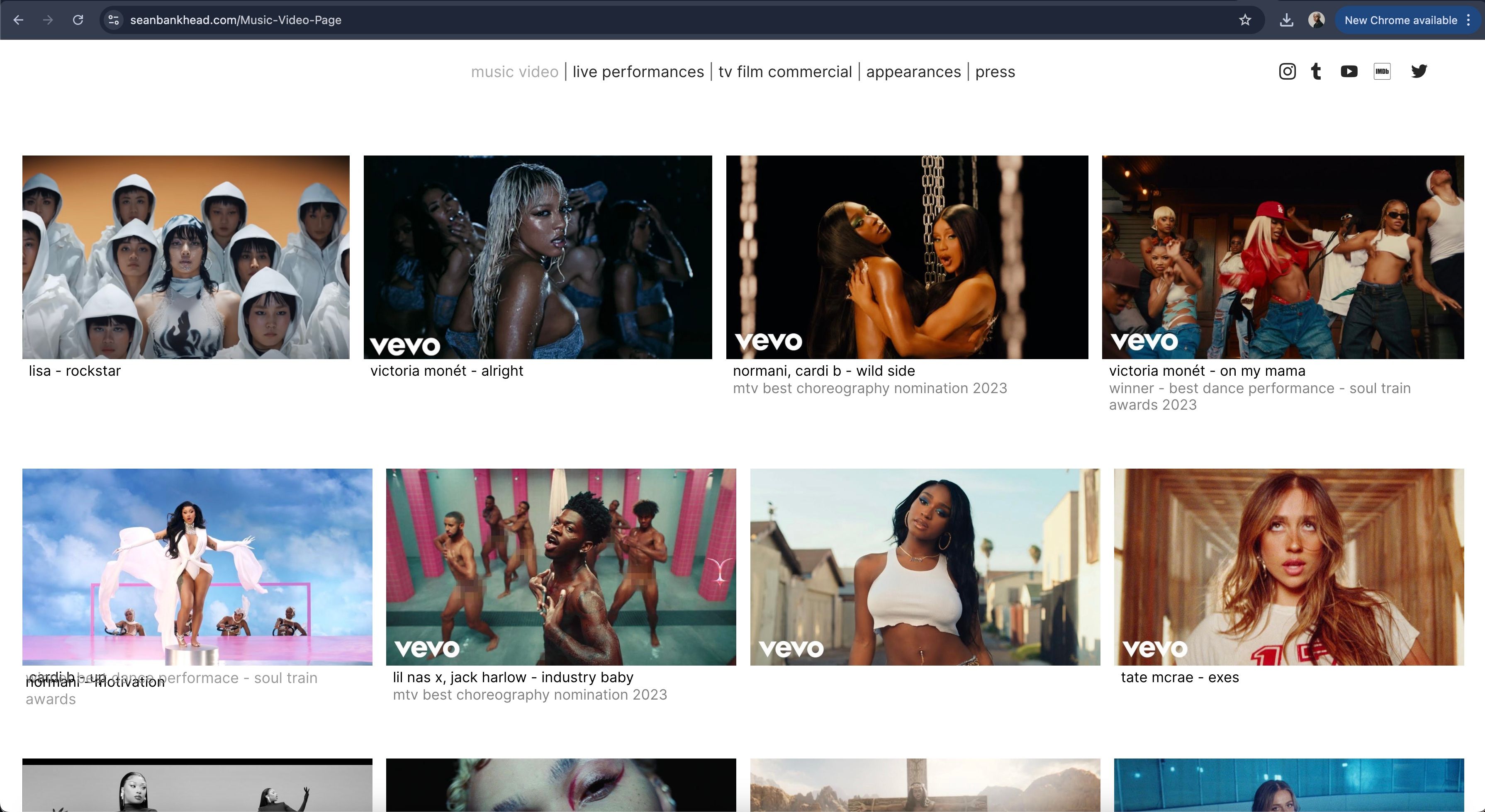Open the YouTube social icon
The image size is (1485, 812).
click(1349, 71)
